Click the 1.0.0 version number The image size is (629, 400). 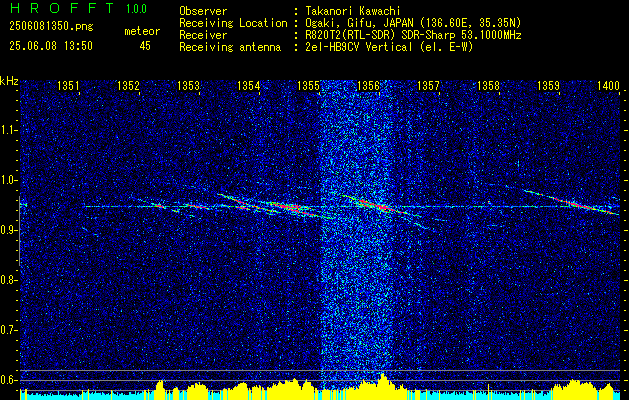(x=136, y=8)
